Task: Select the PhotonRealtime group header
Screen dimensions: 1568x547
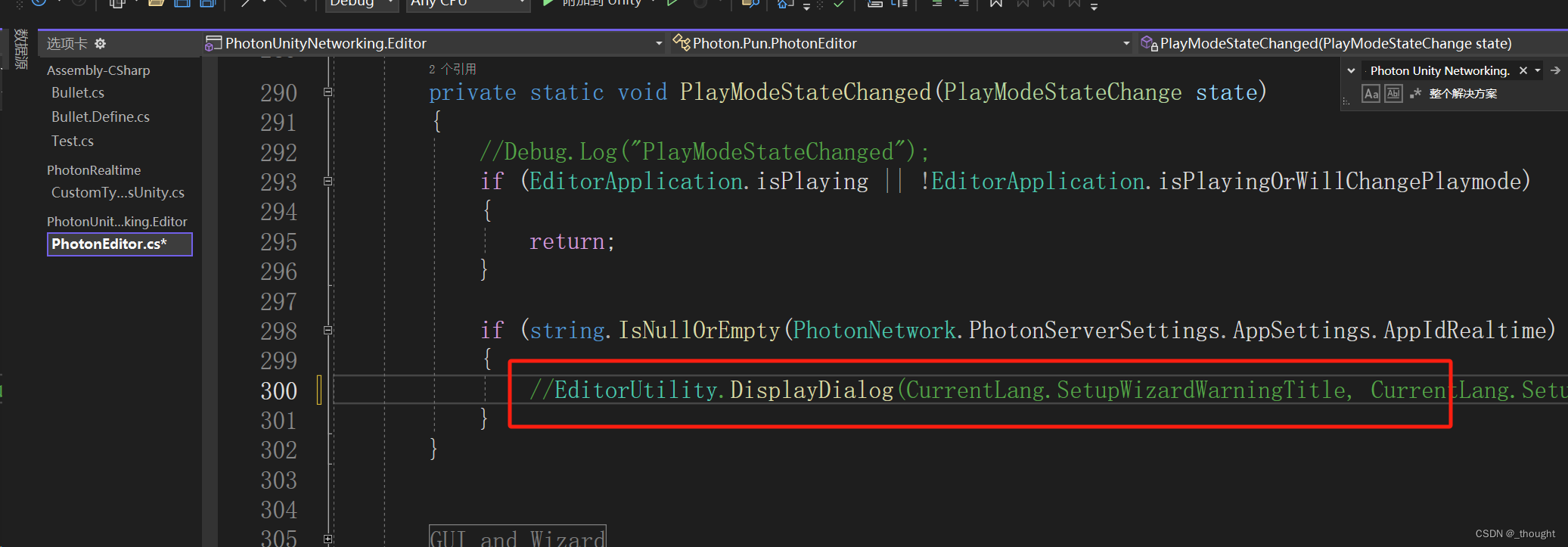Action: 94,170
